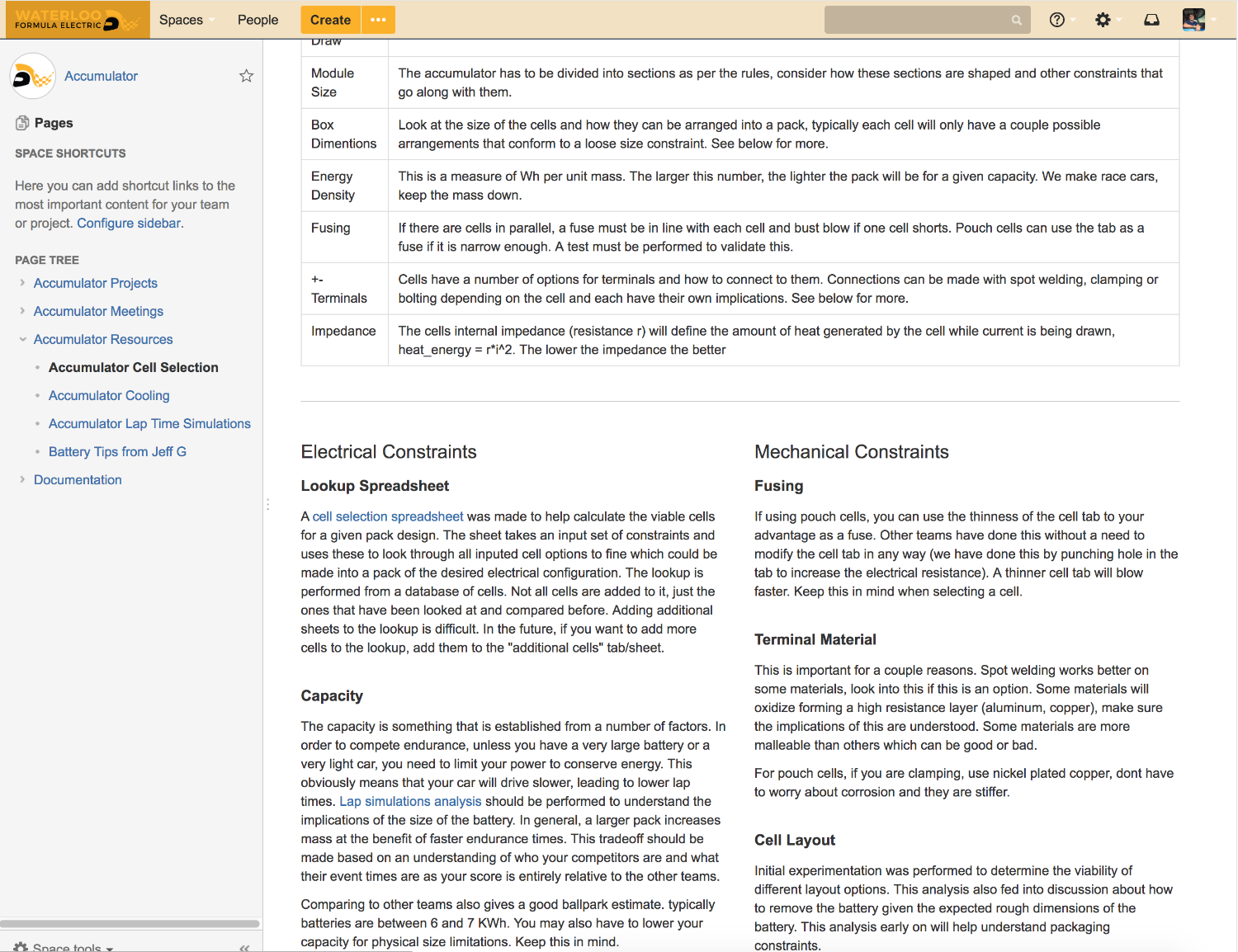The image size is (1238, 952).
Task: Open the notifications inbox tray icon
Action: 1151,20
